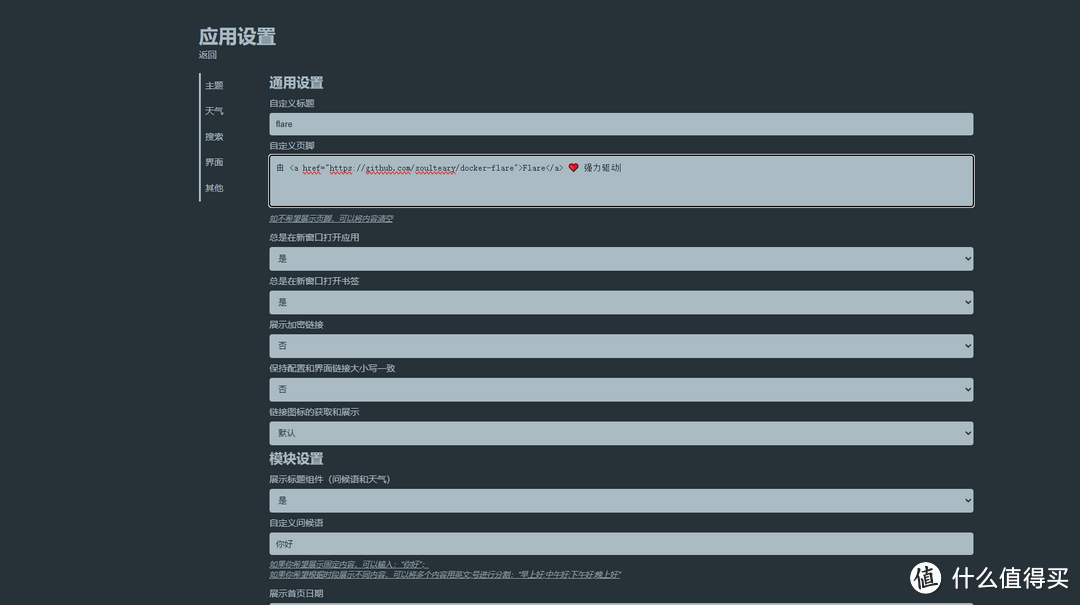
Task: Expand the 展示加密链接 dropdown
Action: pyautogui.click(x=620, y=345)
